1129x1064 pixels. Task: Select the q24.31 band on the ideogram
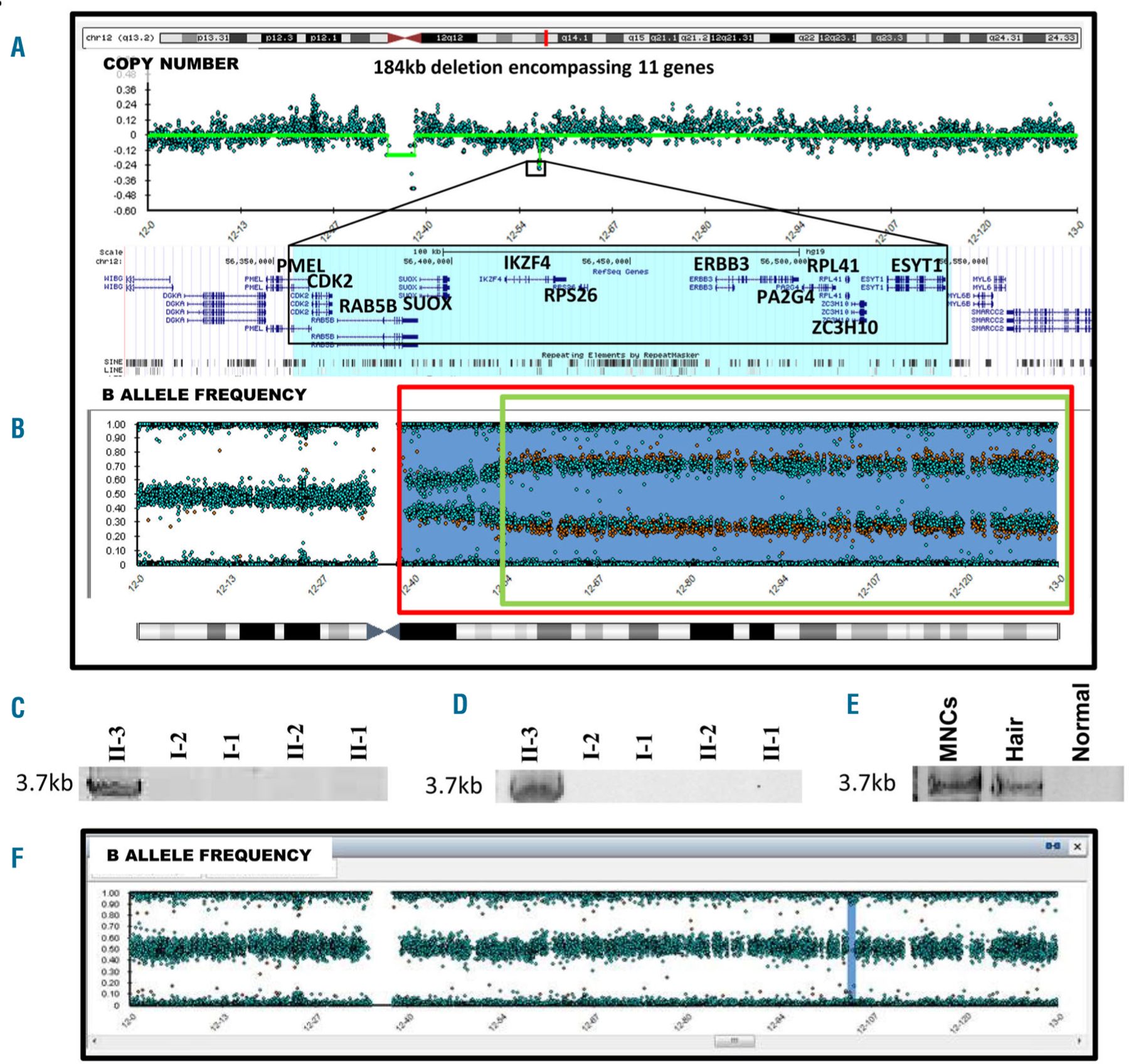pos(1005,38)
